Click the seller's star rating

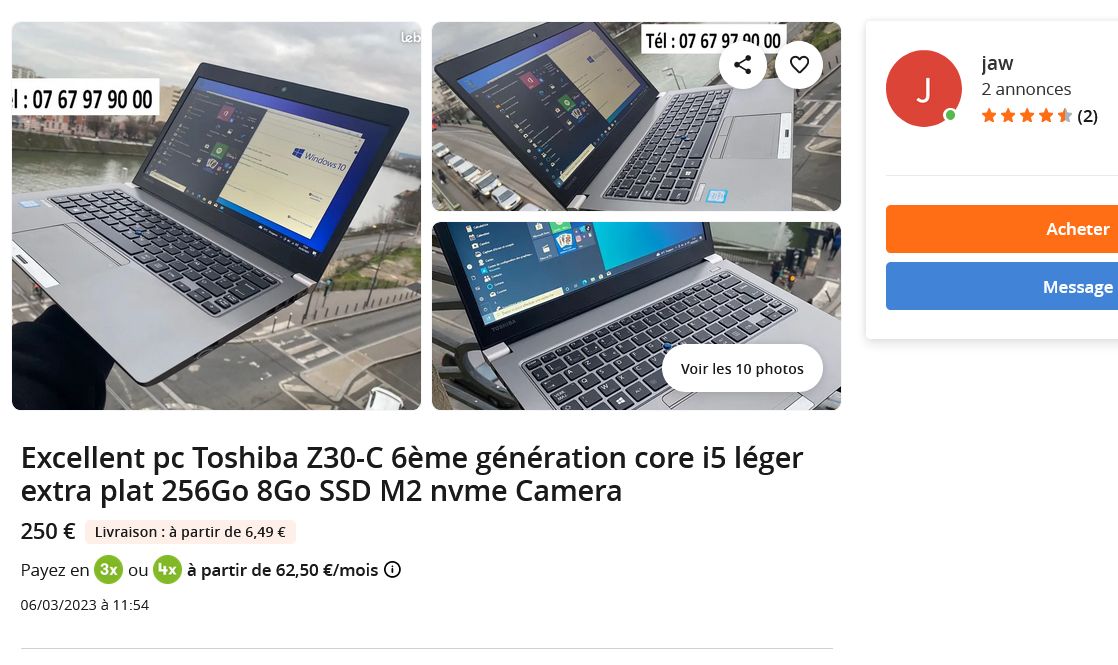1027,115
